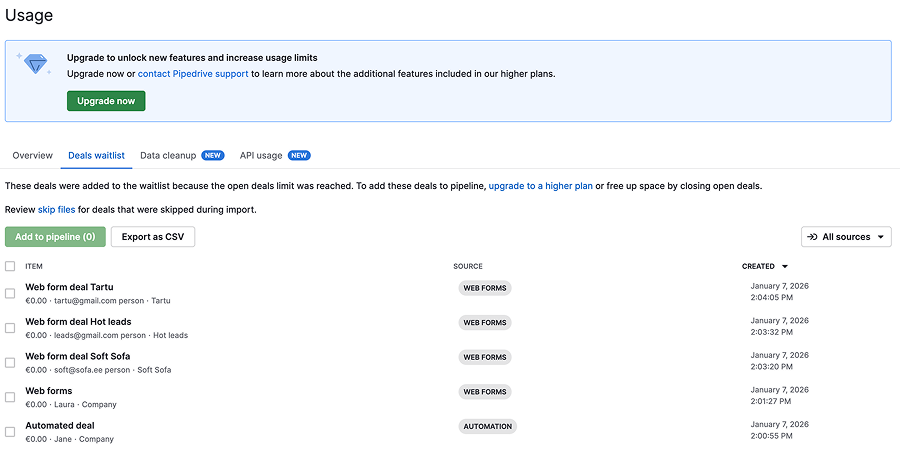The width and height of the screenshot is (900, 453).
Task: Click the diamond upgrade icon
Action: [x=37, y=64]
